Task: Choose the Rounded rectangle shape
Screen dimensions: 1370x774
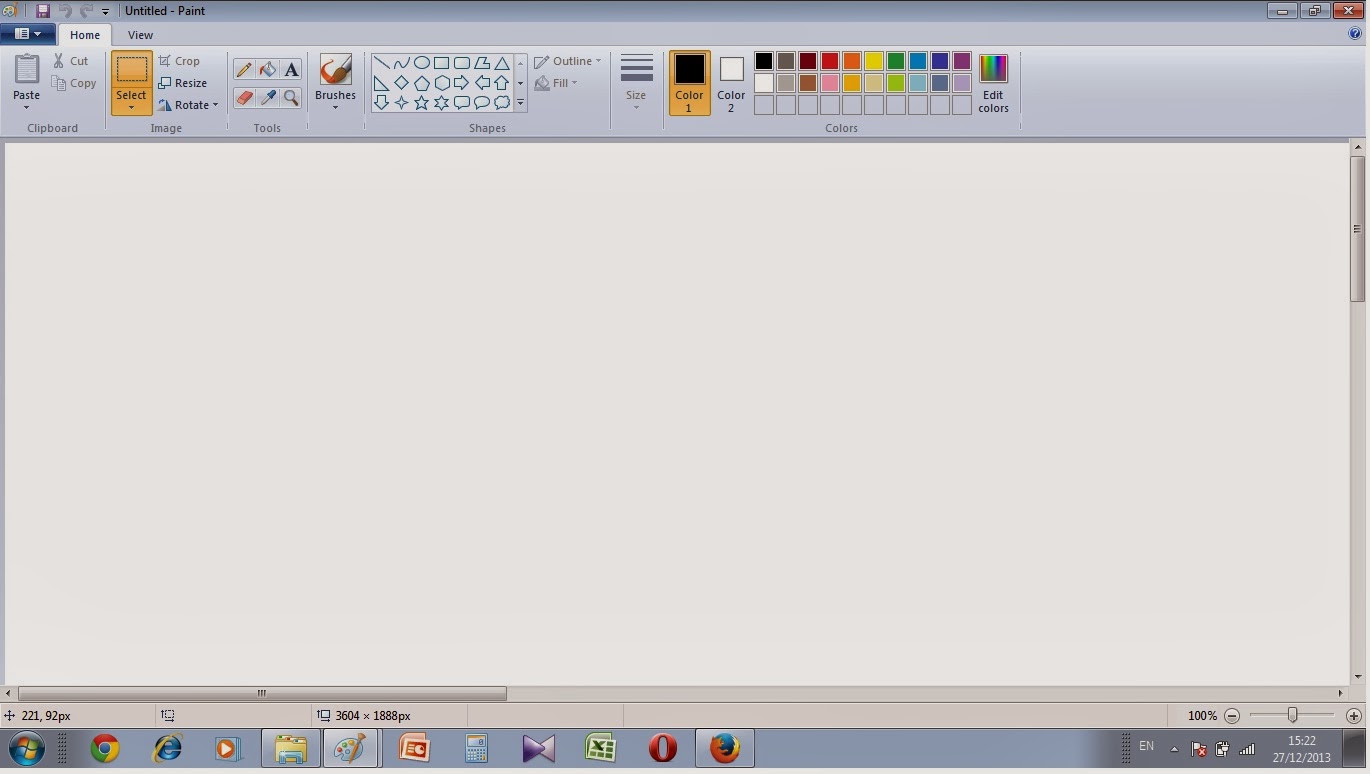Action: tap(461, 63)
